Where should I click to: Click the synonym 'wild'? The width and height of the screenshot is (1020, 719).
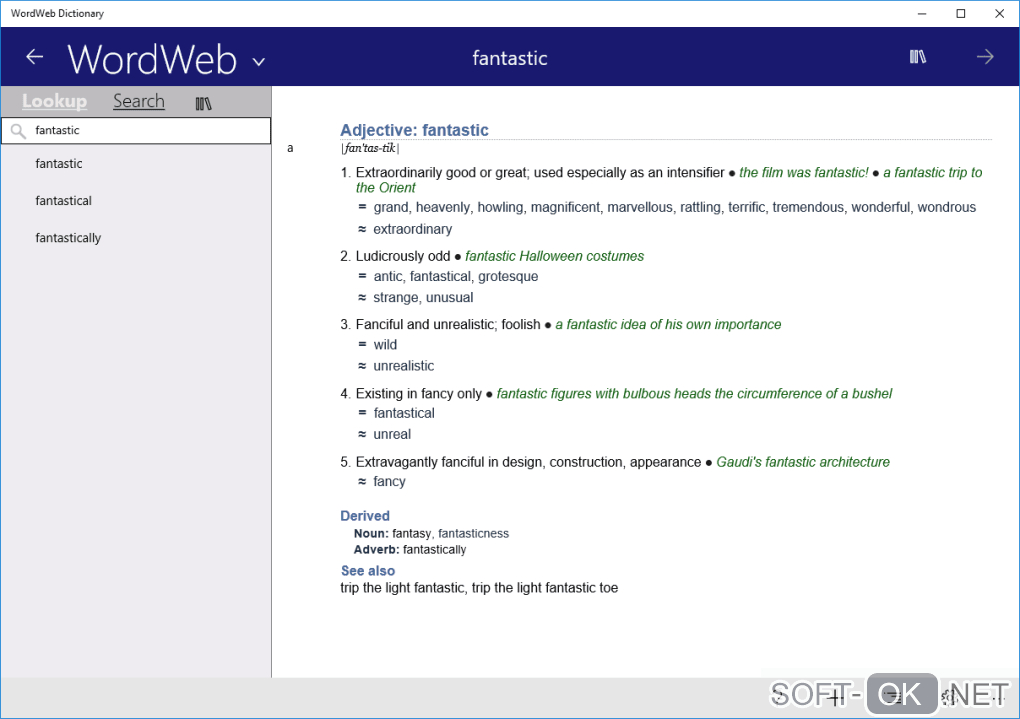click(385, 345)
